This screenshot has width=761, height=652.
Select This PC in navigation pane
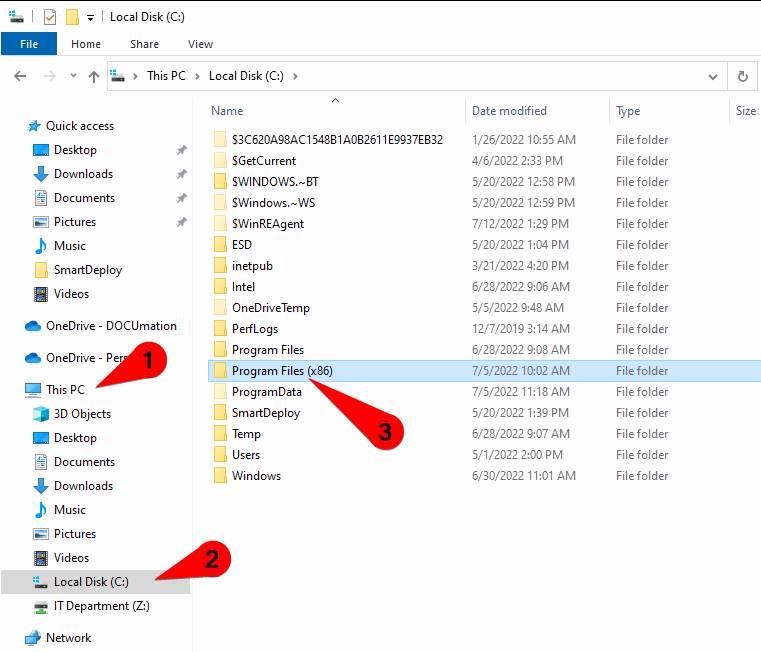click(65, 390)
